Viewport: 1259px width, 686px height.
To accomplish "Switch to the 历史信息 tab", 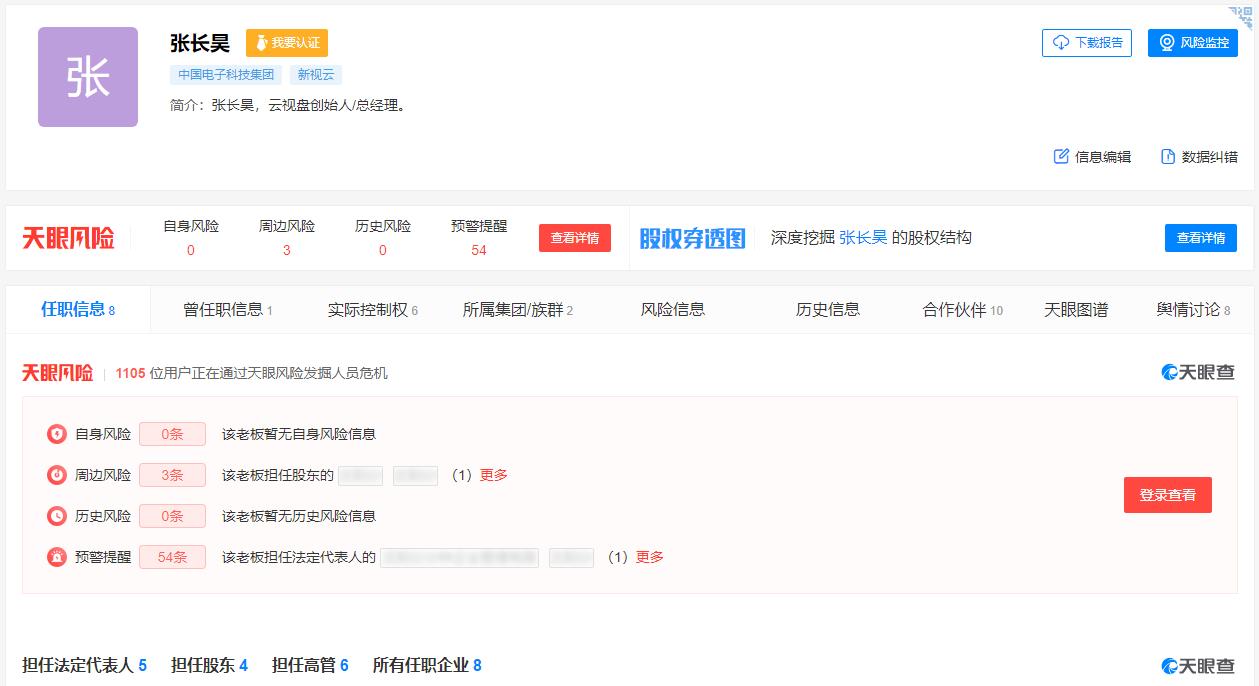I will (x=828, y=310).
